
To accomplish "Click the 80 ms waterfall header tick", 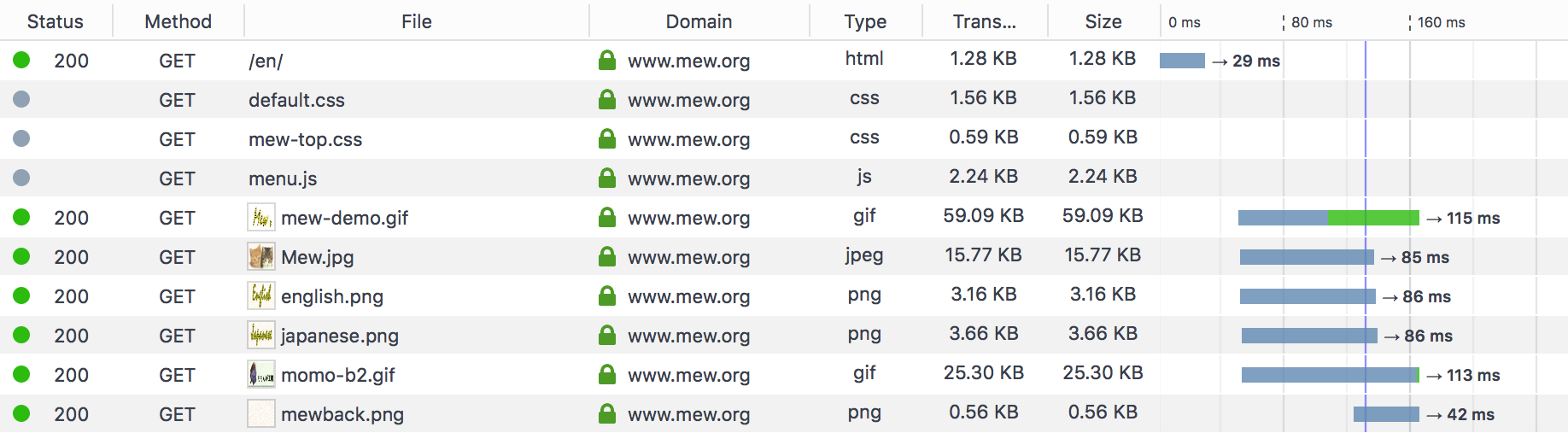I will pyautogui.click(x=1312, y=22).
